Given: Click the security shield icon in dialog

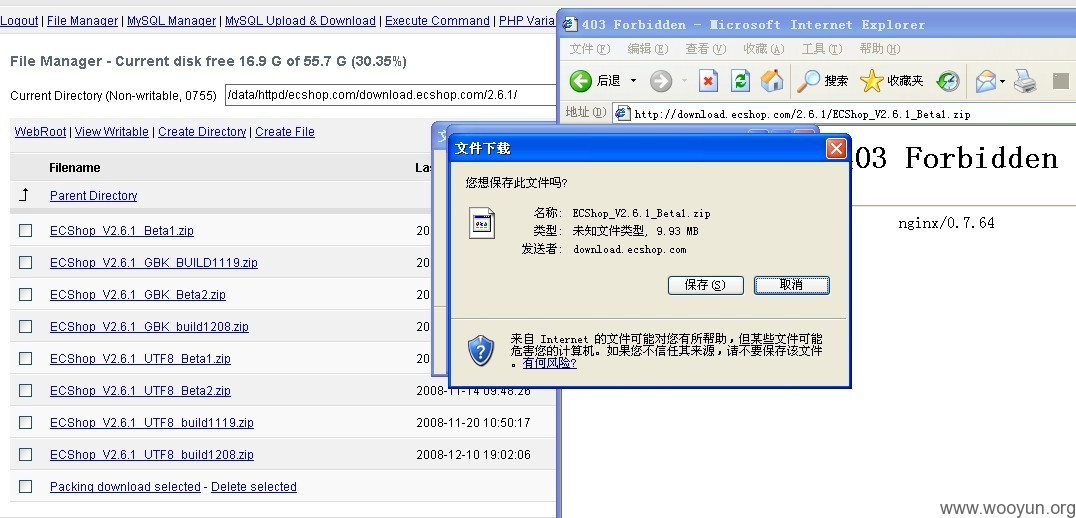Looking at the screenshot, I should tap(481, 350).
